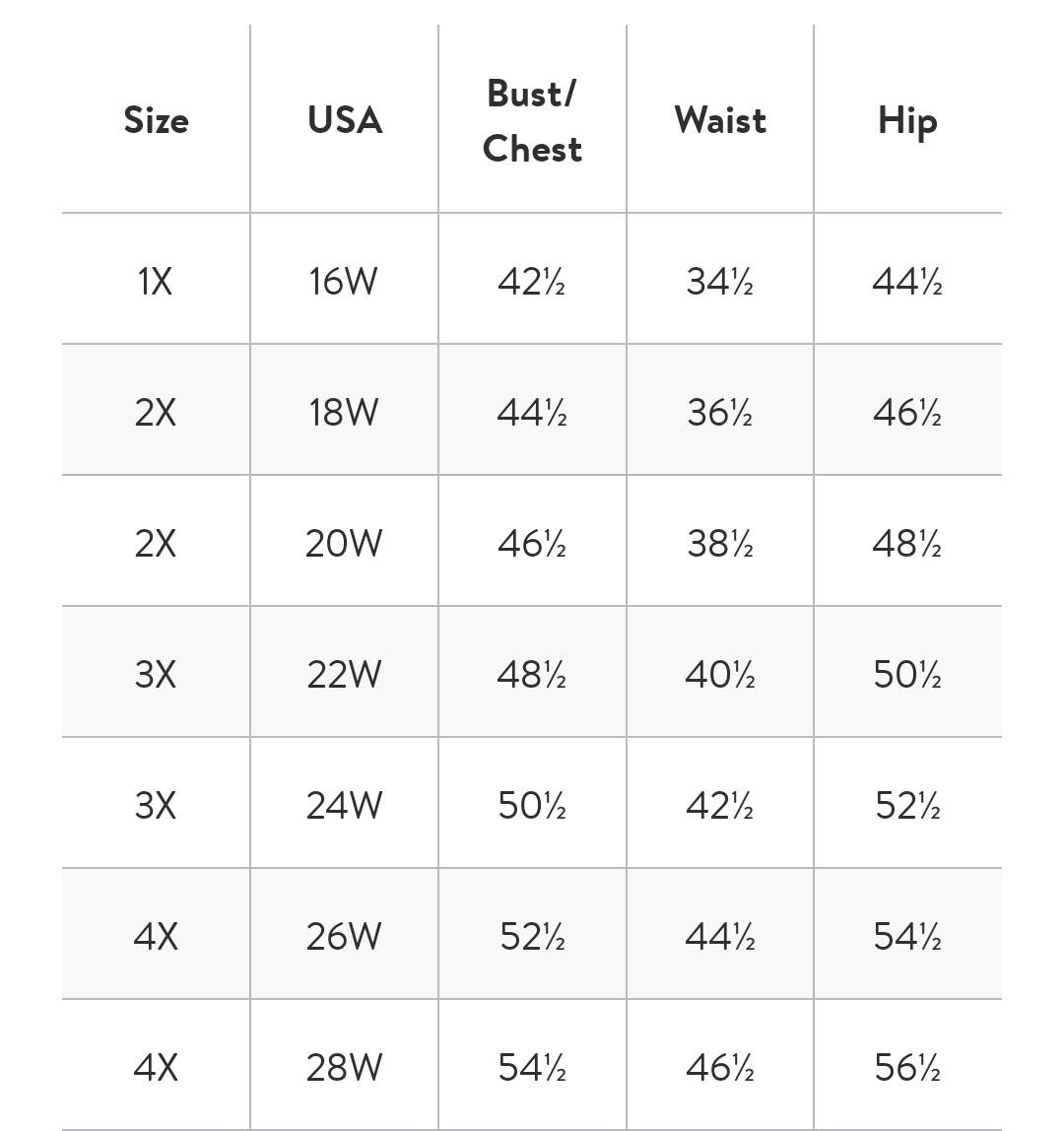The height and width of the screenshot is (1131, 1064).
Task: Click the Bust/Chest column header
Action: click(x=532, y=121)
